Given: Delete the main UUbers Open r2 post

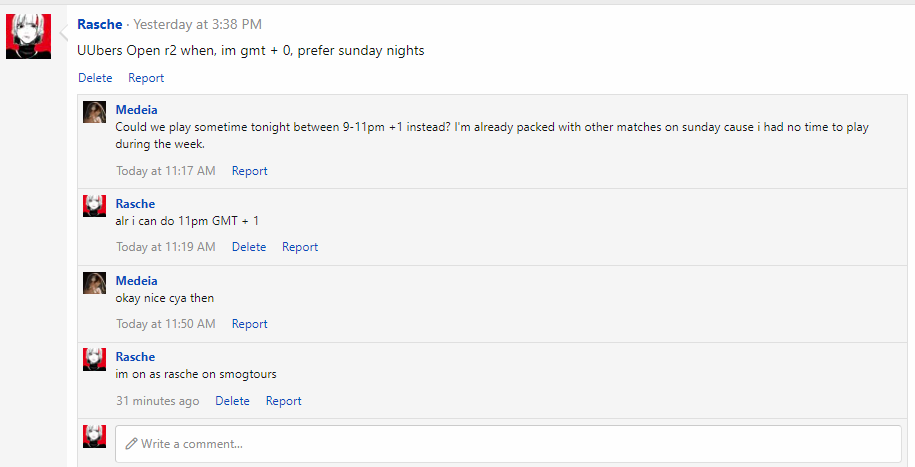Looking at the screenshot, I should [95, 78].
